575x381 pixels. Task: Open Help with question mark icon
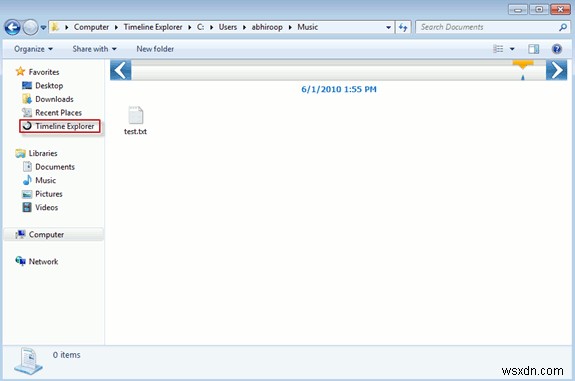click(557, 49)
